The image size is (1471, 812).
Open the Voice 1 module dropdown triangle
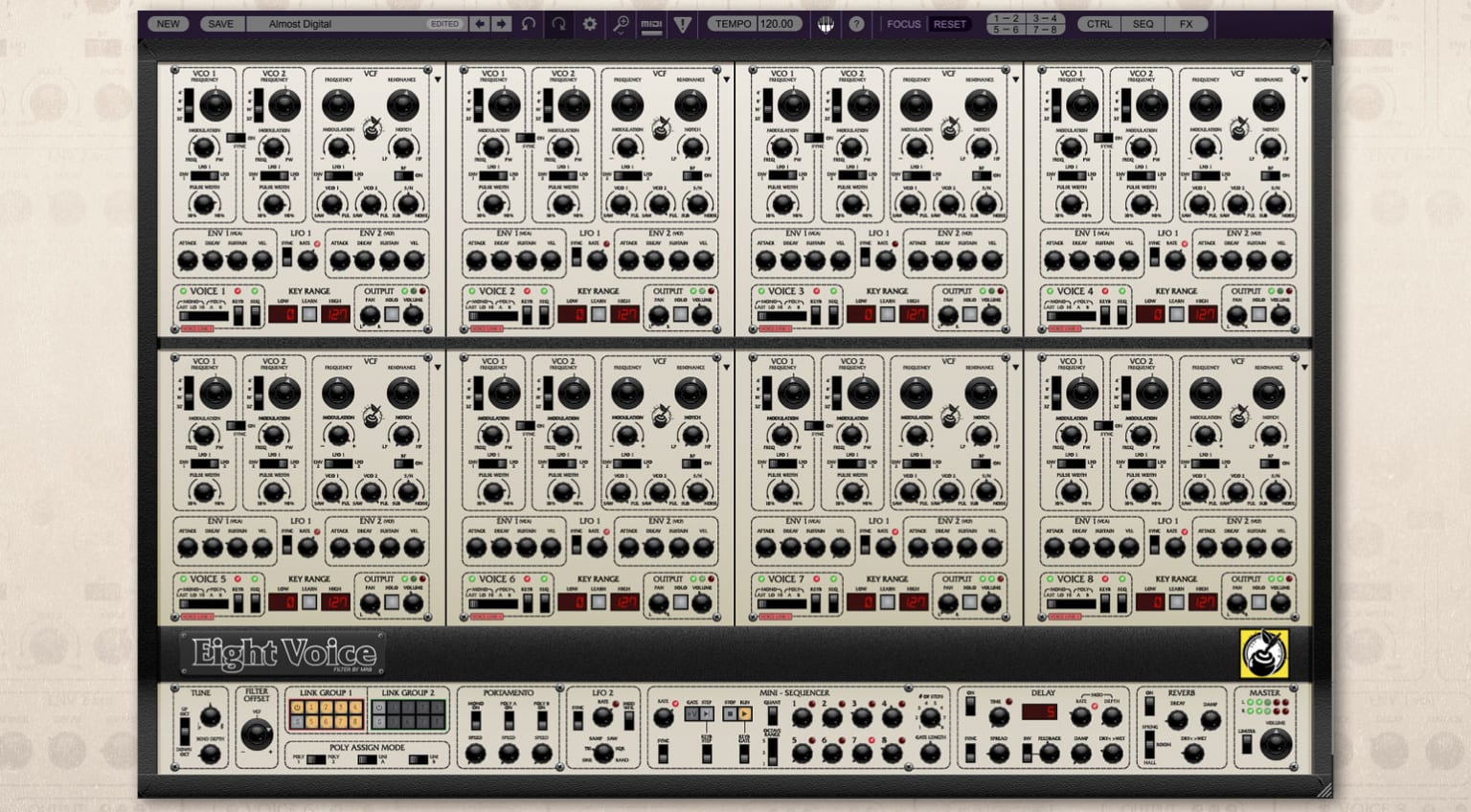438,80
